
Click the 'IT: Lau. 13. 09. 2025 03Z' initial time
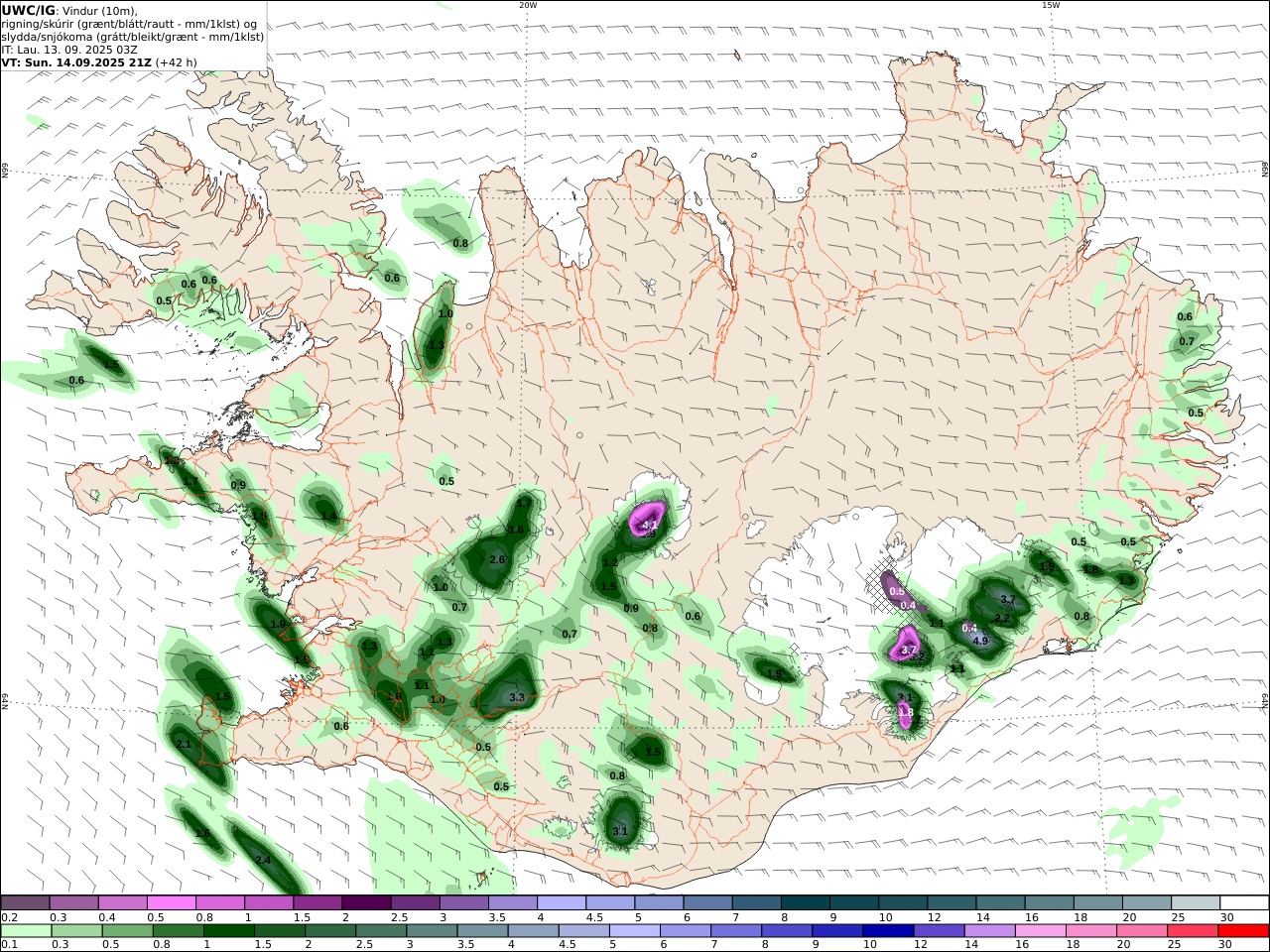pos(68,50)
